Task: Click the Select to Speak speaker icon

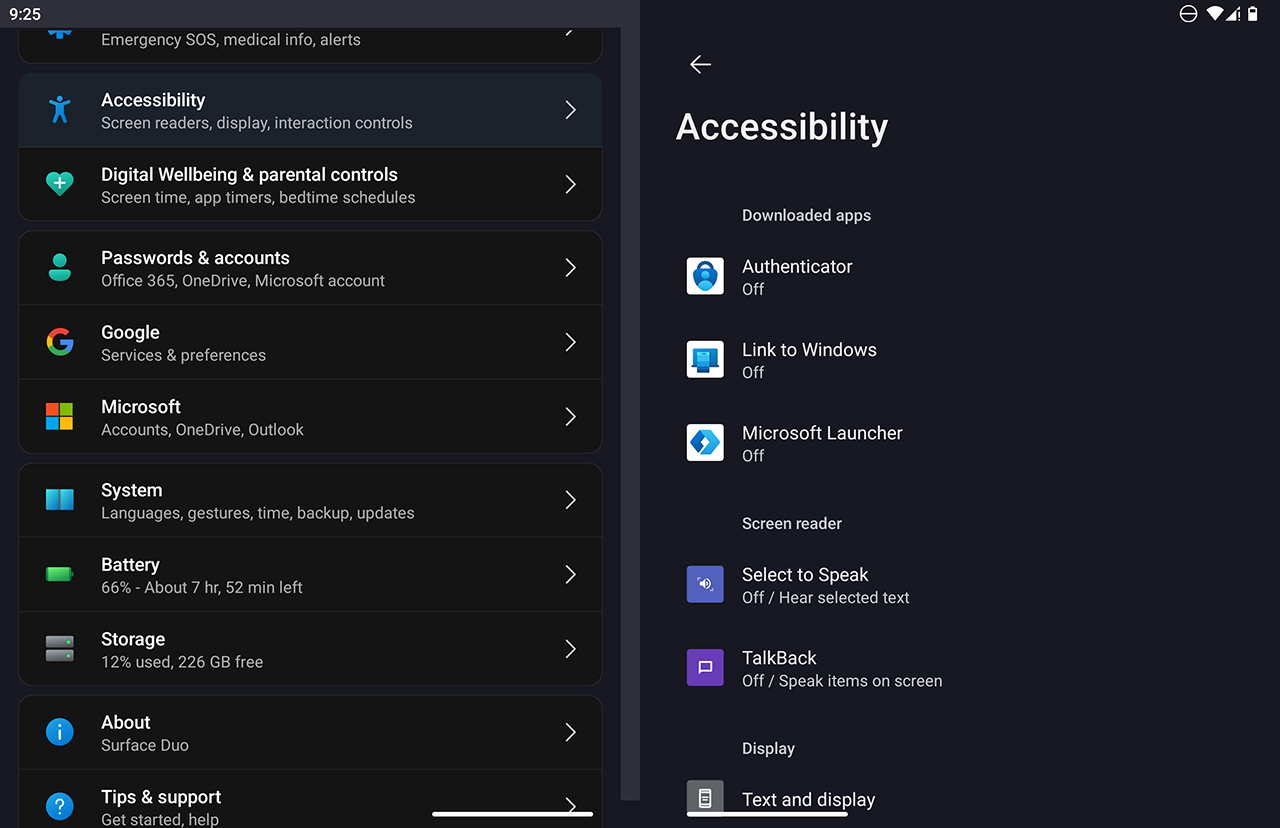Action: point(705,584)
